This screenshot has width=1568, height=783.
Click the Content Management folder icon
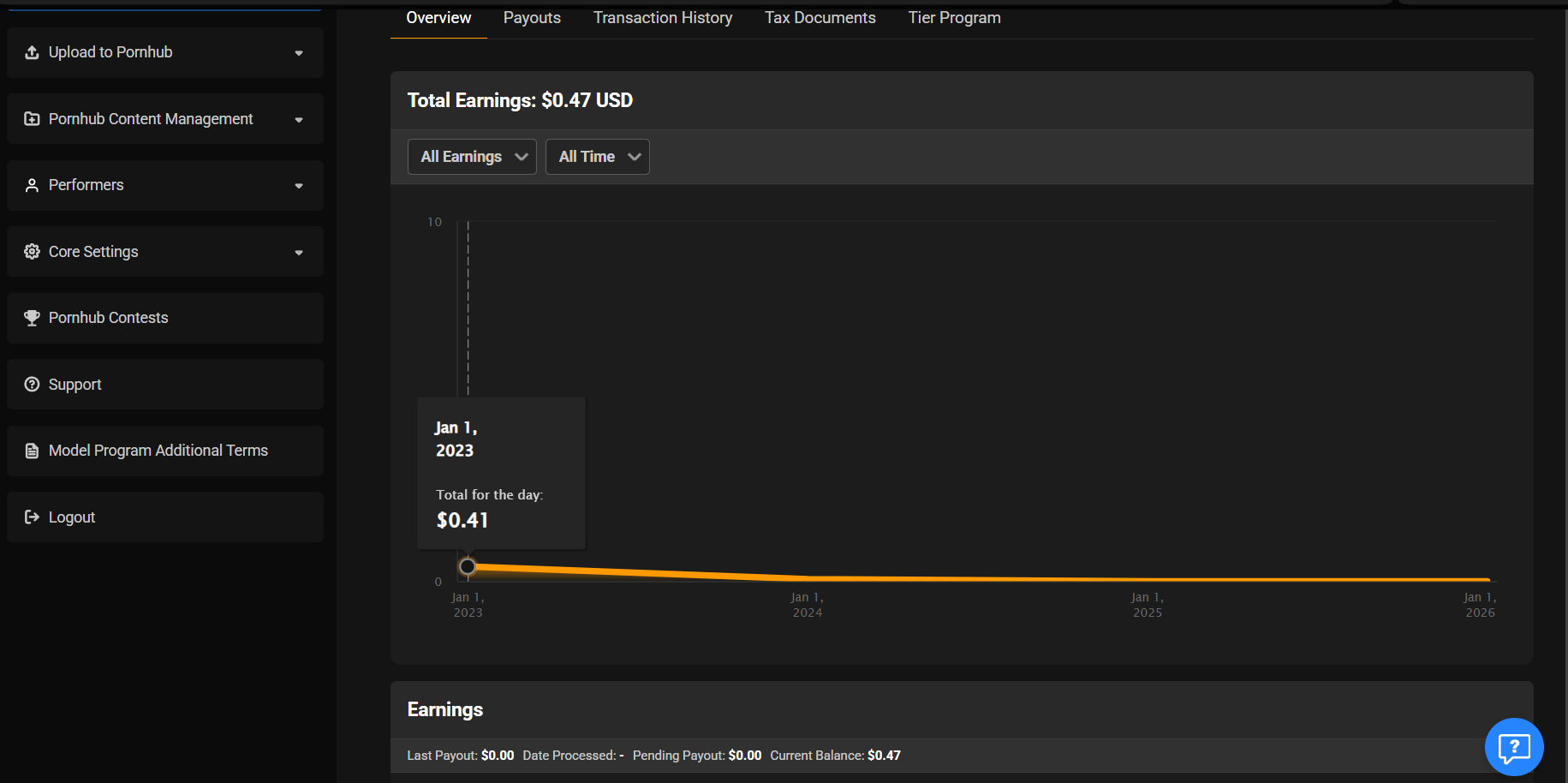pyautogui.click(x=32, y=119)
